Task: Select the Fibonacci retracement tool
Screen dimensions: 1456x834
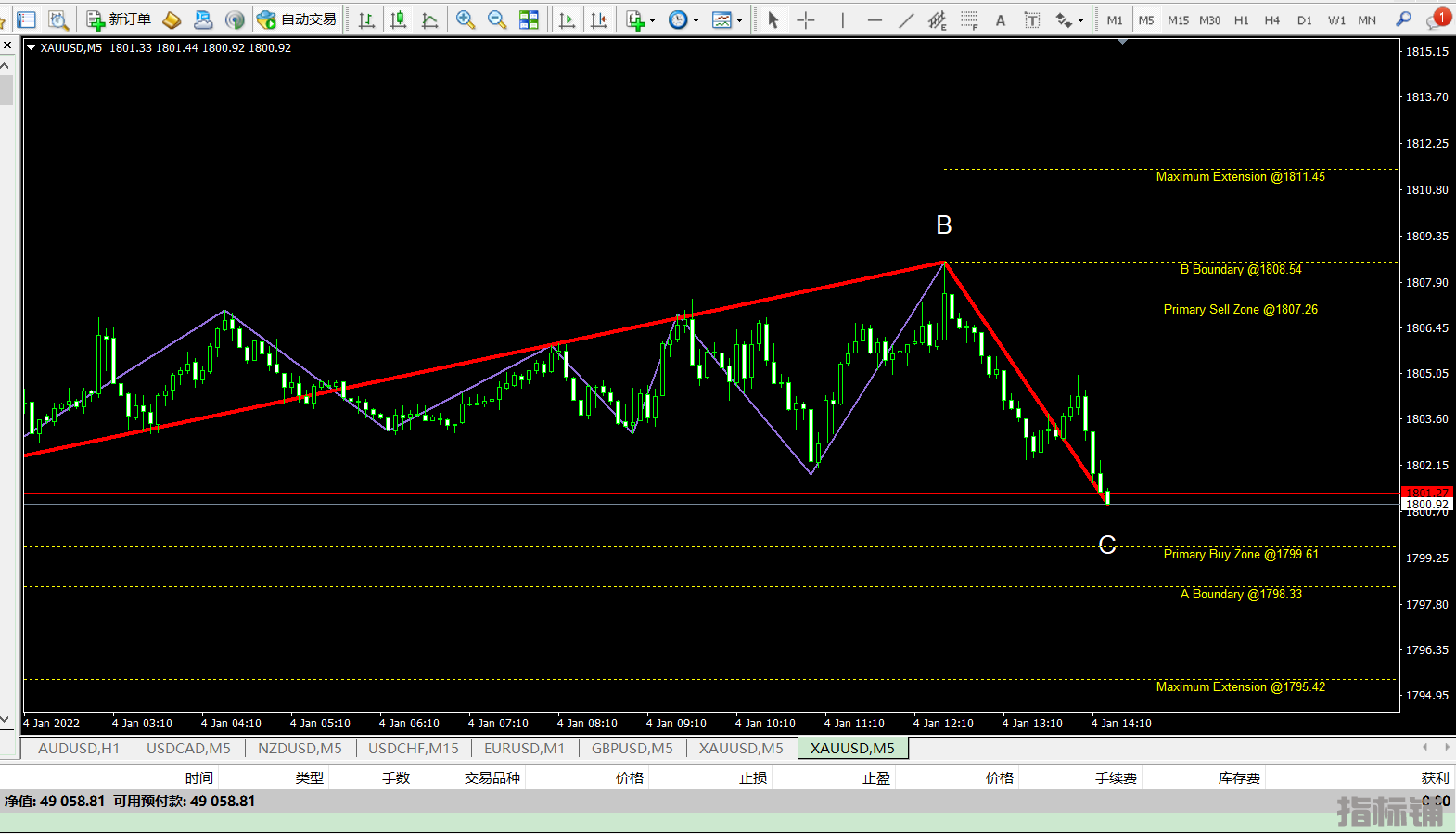Action: tap(969, 19)
